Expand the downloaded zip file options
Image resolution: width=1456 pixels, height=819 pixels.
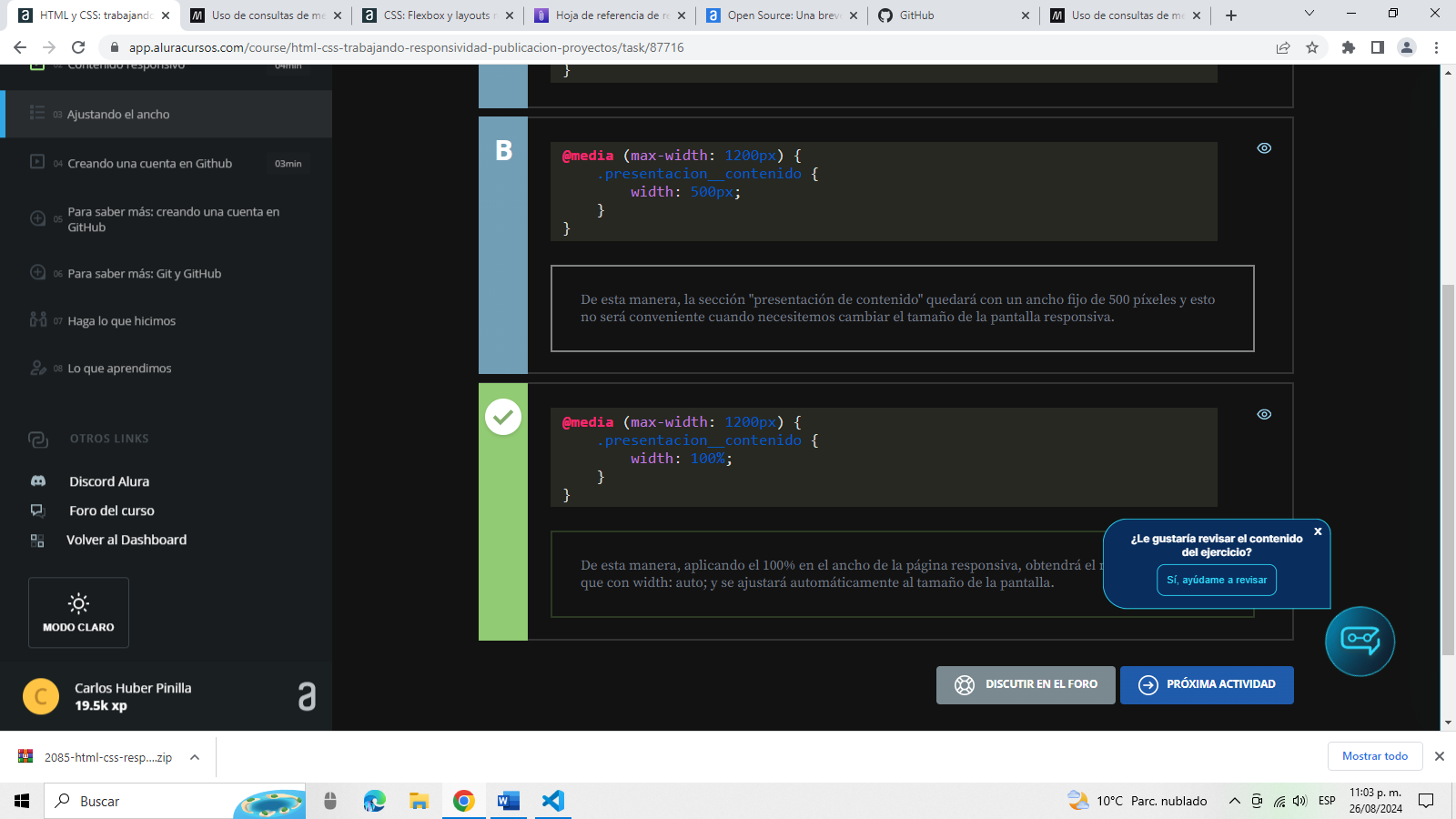coord(195,757)
